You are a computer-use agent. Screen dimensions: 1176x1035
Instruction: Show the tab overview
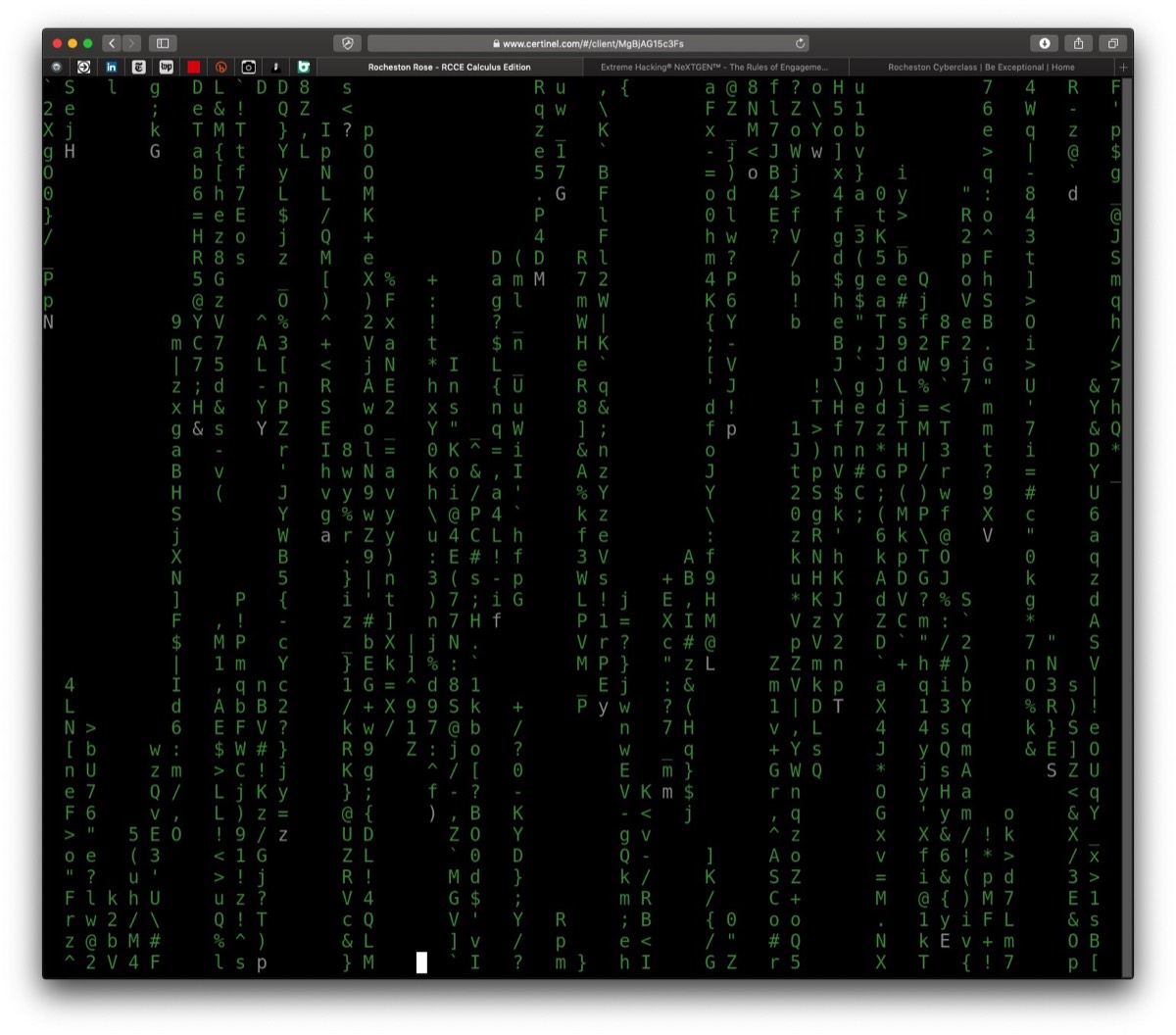tap(1113, 43)
